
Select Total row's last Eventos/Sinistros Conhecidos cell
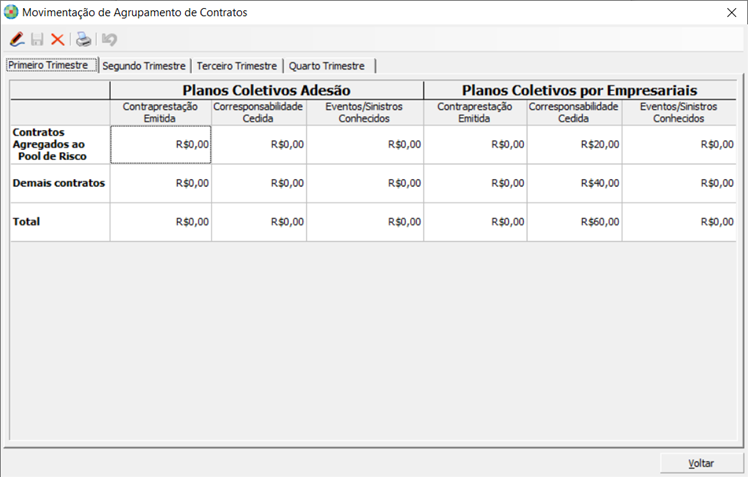679,222
